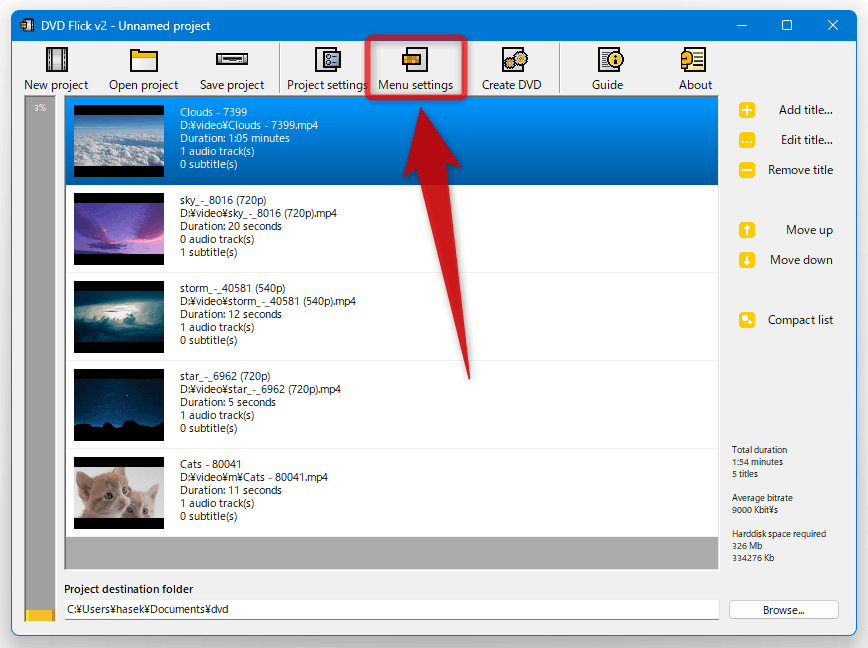Click "Duration: 20 seconds" text
This screenshot has width=868, height=648.
231,226
